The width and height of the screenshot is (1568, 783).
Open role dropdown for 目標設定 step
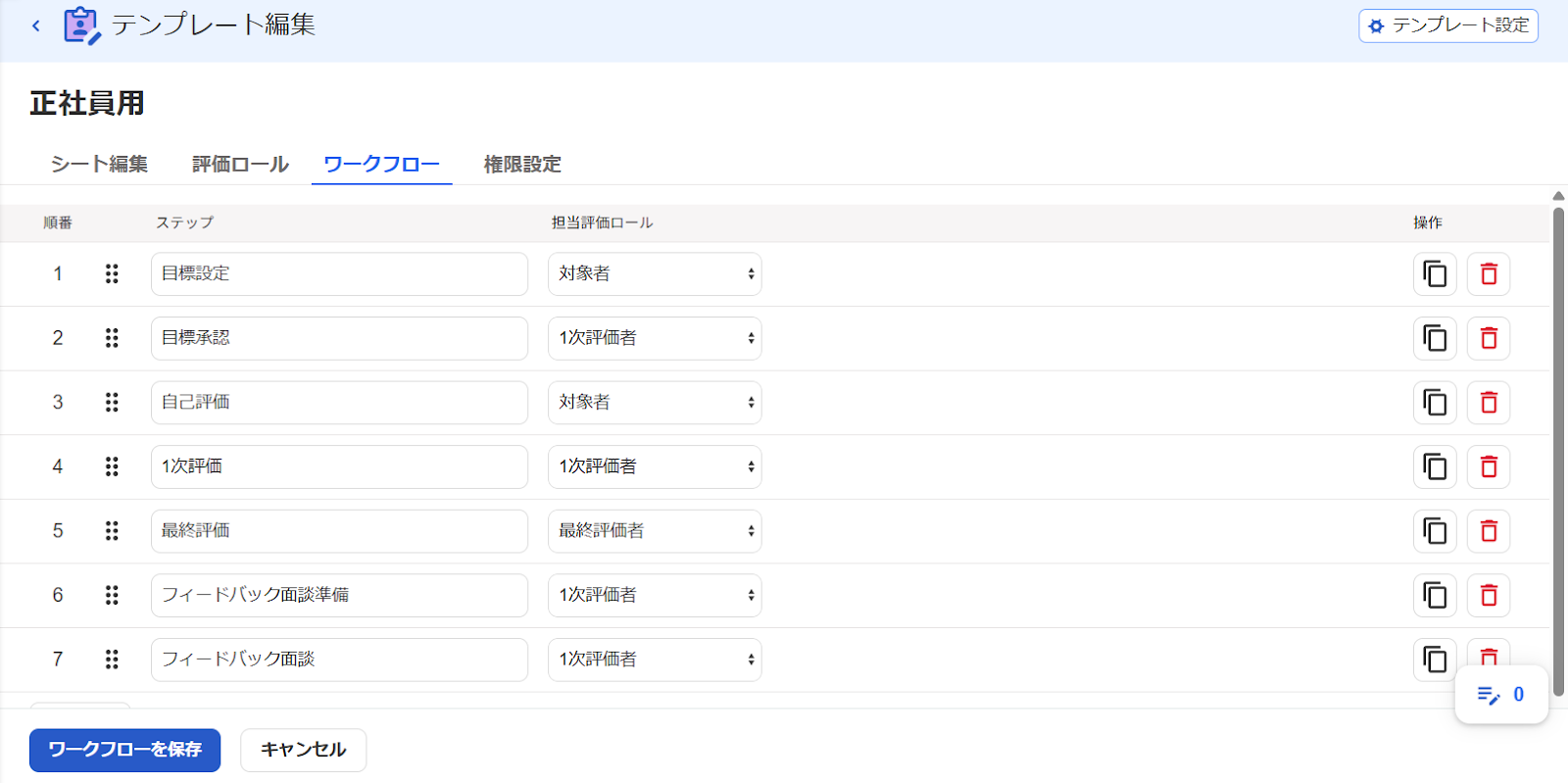[655, 274]
